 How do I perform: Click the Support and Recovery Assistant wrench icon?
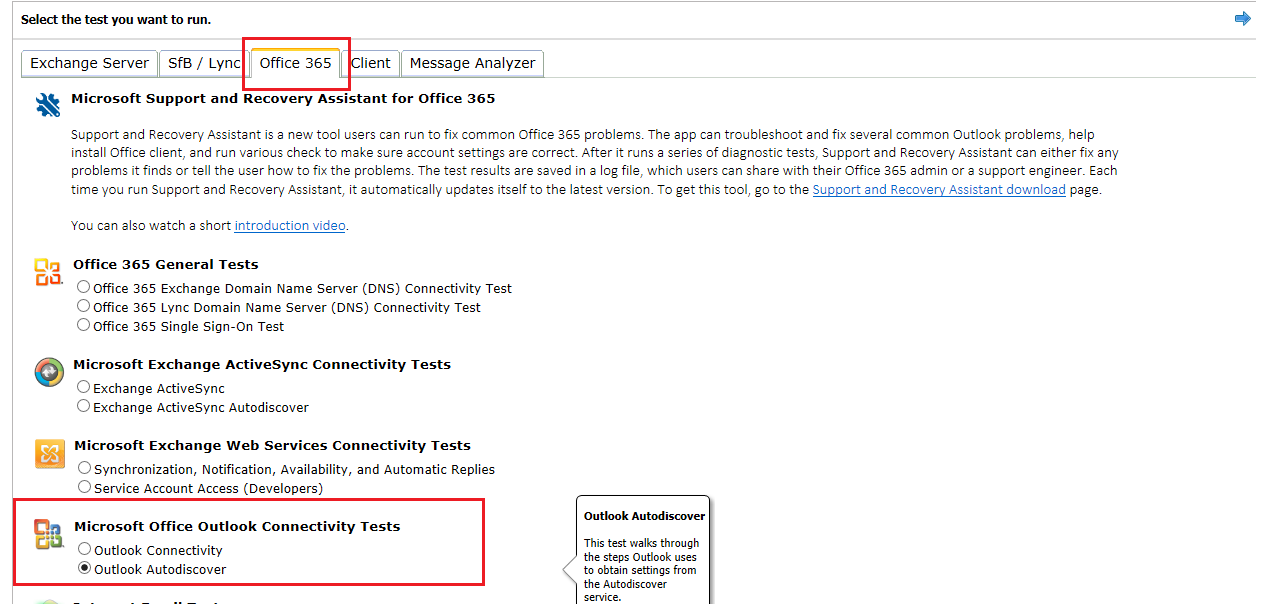(48, 105)
